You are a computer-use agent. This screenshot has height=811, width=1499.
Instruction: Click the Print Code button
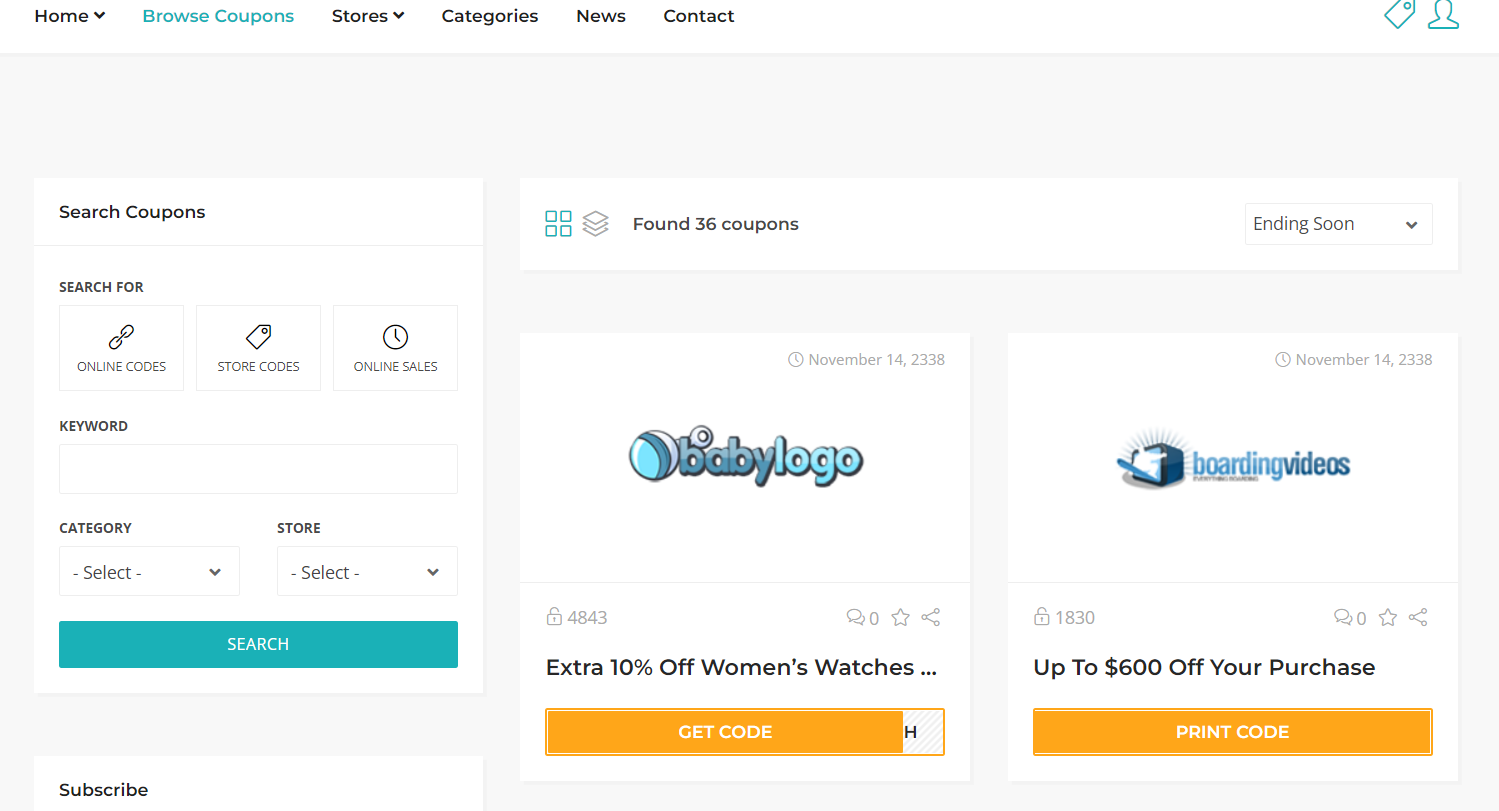1232,732
